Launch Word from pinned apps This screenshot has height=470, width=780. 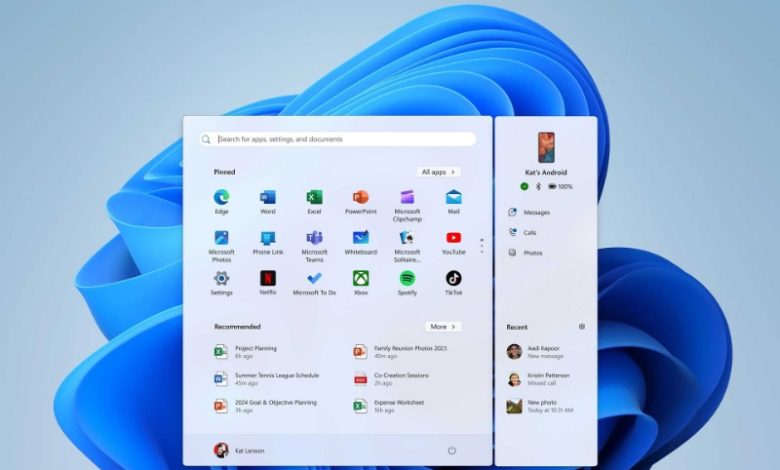tap(268, 201)
